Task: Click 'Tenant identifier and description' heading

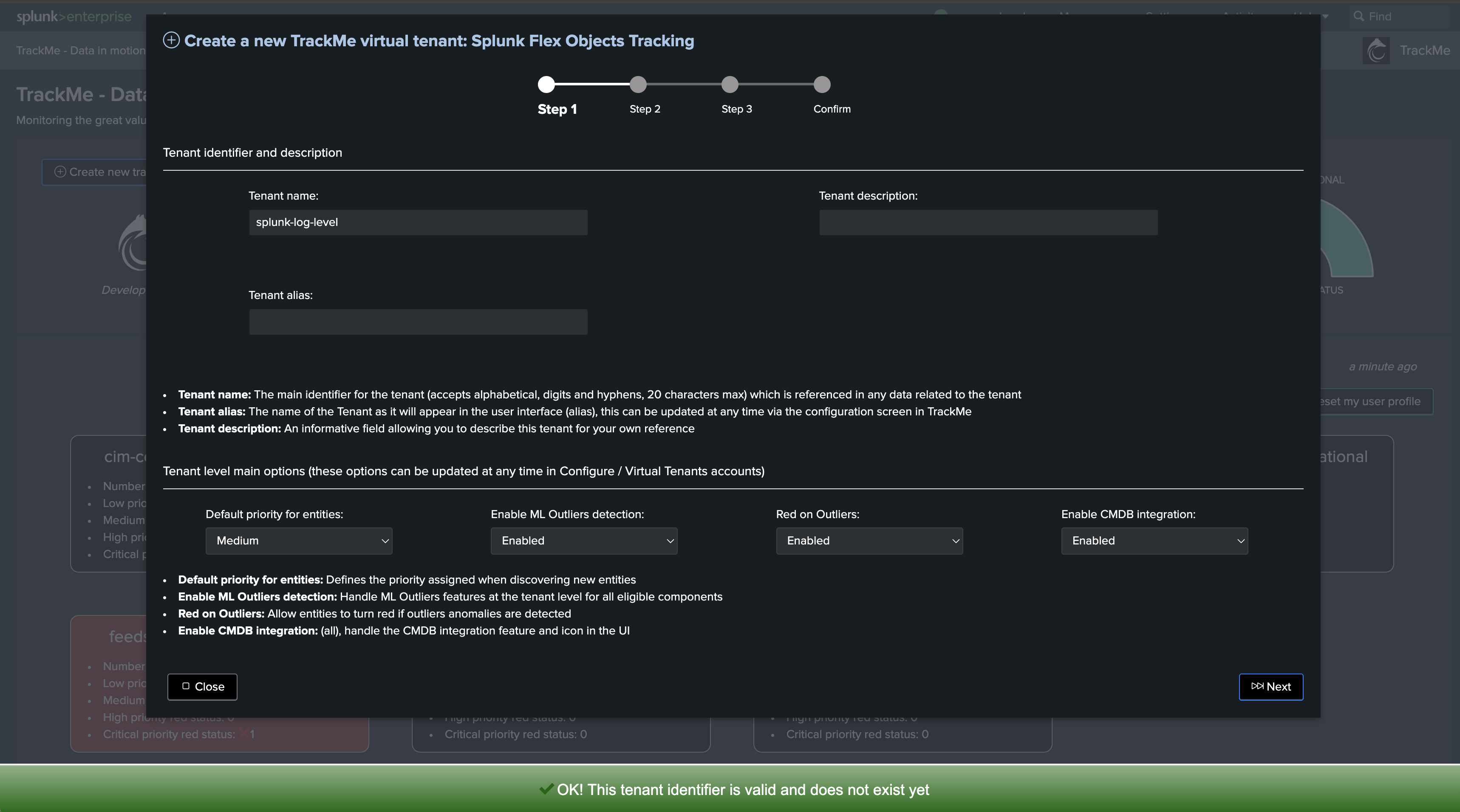Action: point(253,152)
